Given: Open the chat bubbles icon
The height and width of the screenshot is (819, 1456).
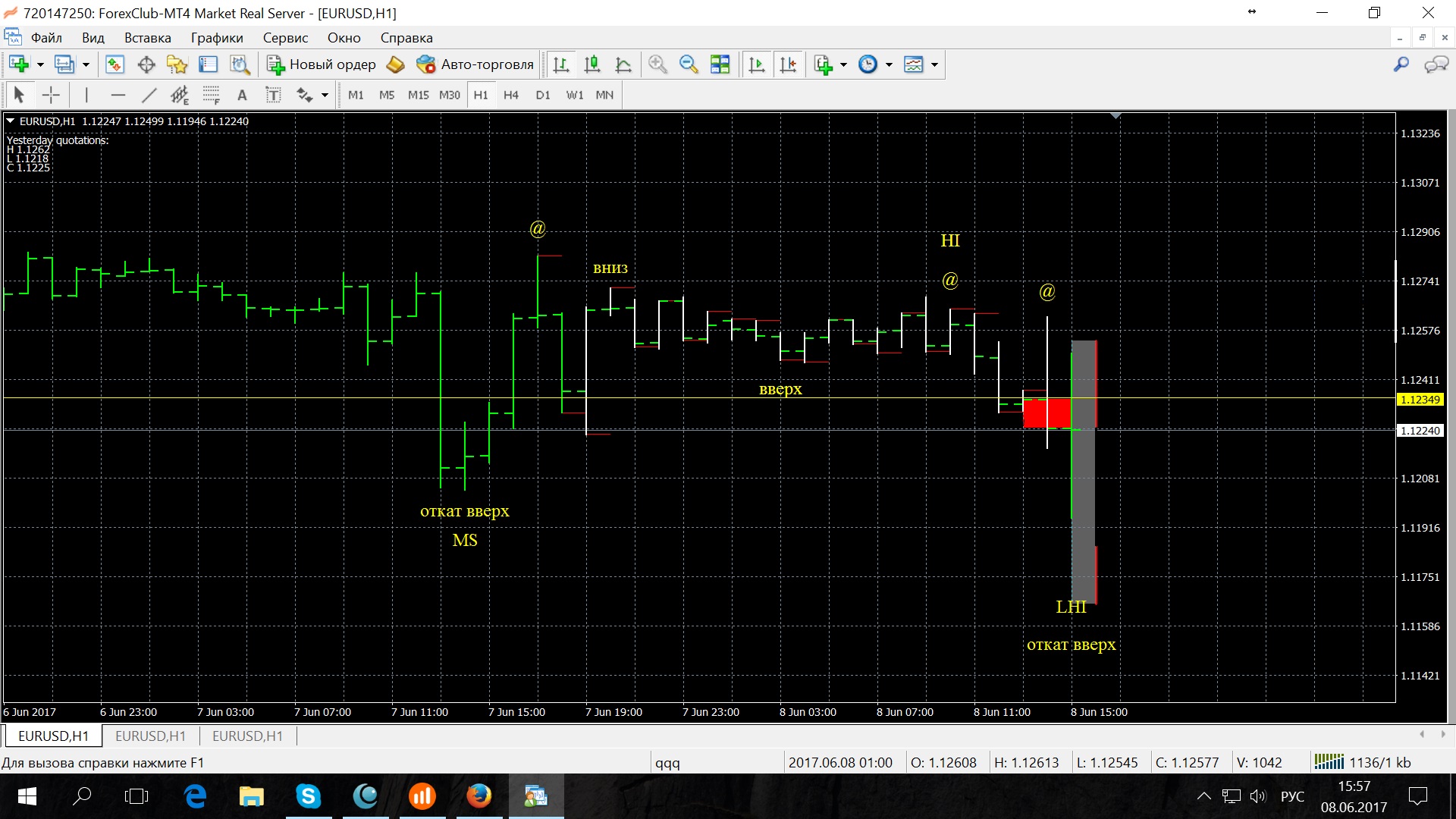Looking at the screenshot, I should pos(1436,64).
